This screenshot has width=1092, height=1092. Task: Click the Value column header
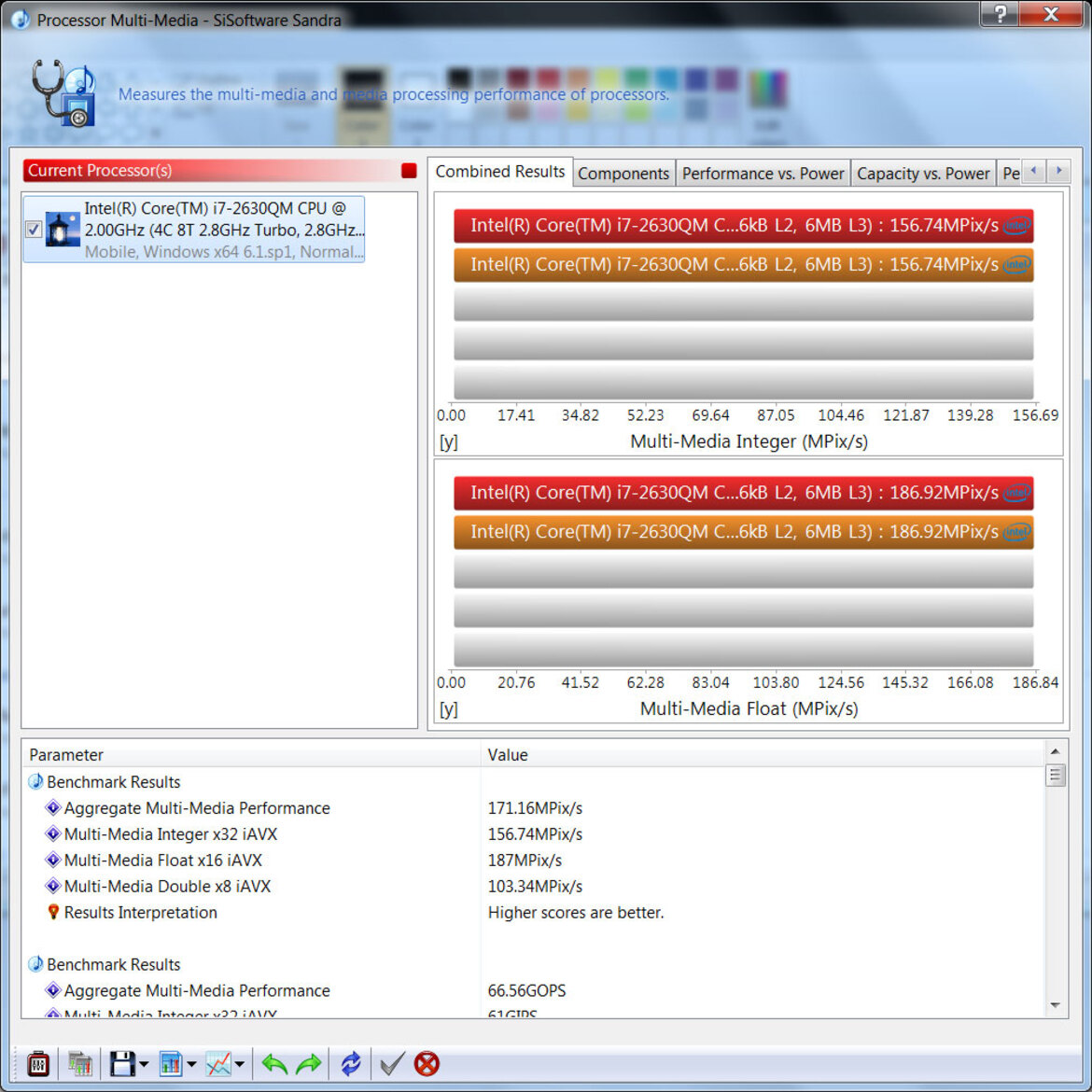pyautogui.click(x=763, y=754)
